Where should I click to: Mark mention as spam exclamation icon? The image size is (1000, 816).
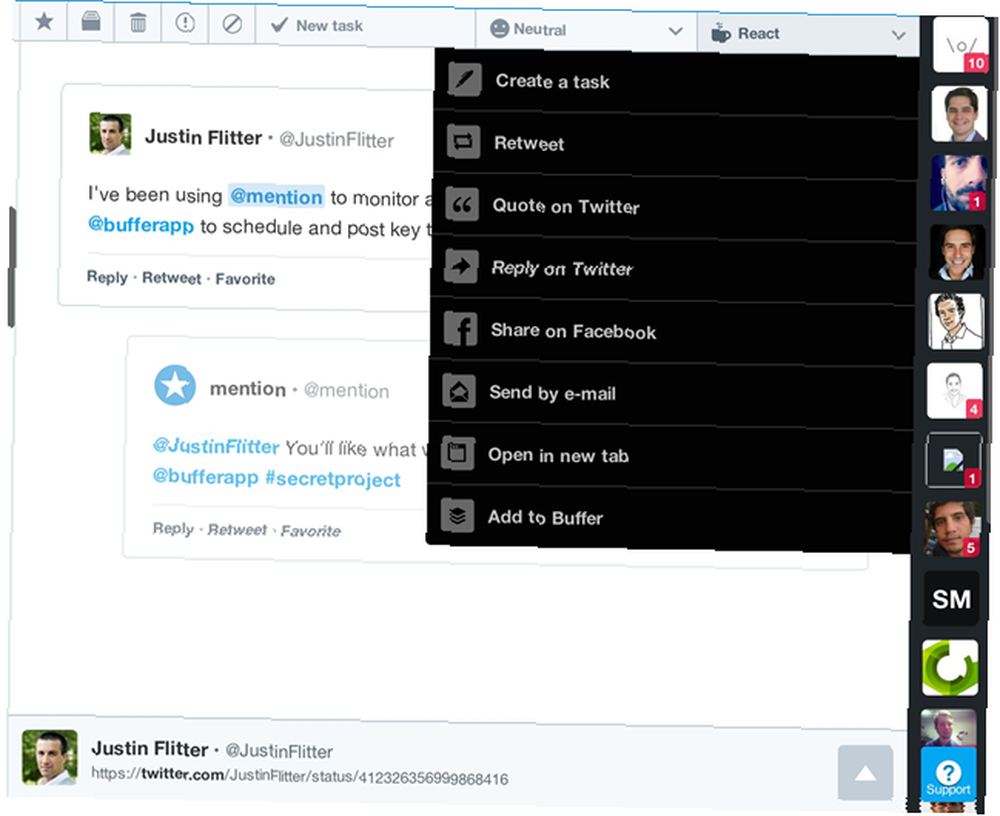[185, 24]
